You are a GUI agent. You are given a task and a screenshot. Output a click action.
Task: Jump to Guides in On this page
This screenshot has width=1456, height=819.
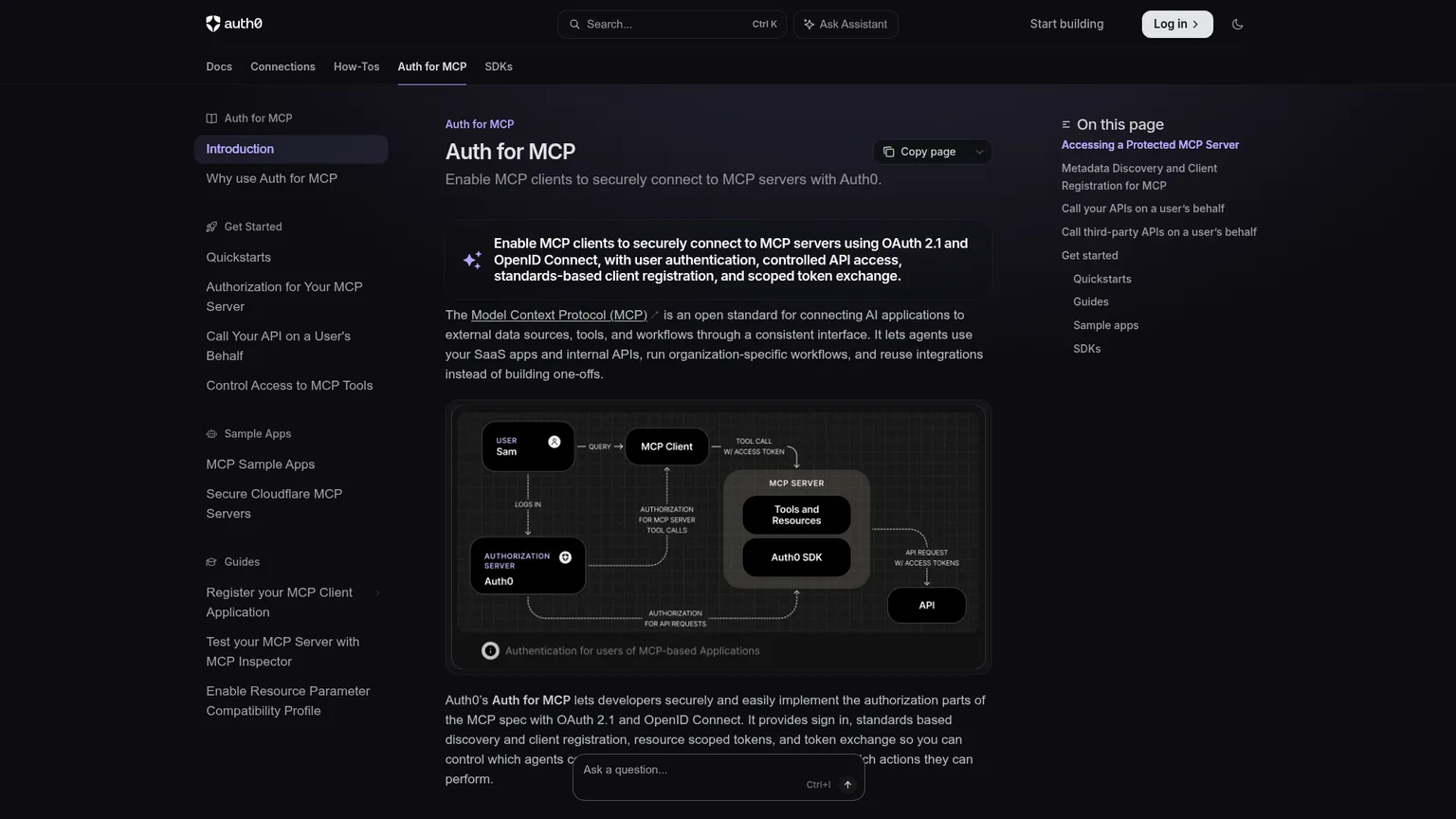(1091, 302)
